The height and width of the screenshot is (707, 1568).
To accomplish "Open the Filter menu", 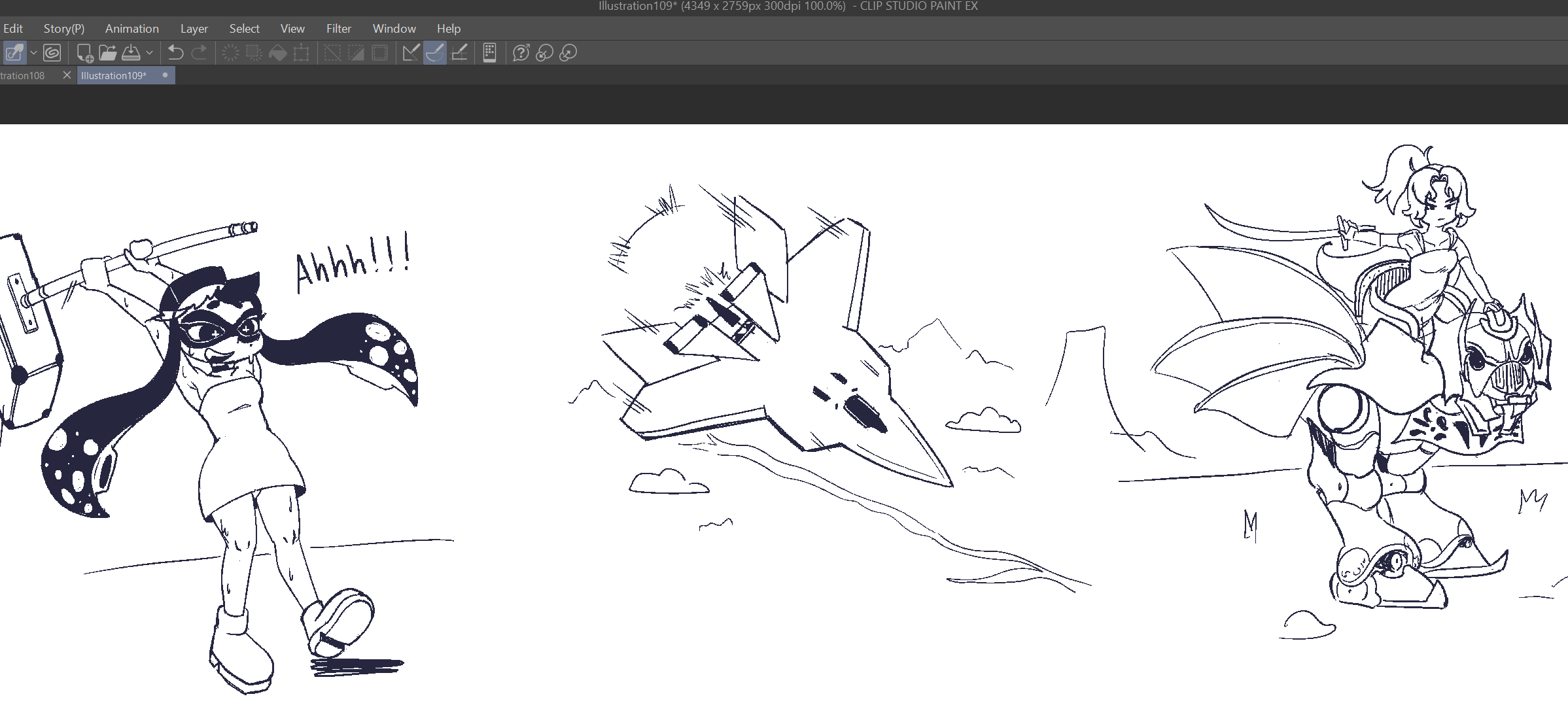I will (x=338, y=29).
